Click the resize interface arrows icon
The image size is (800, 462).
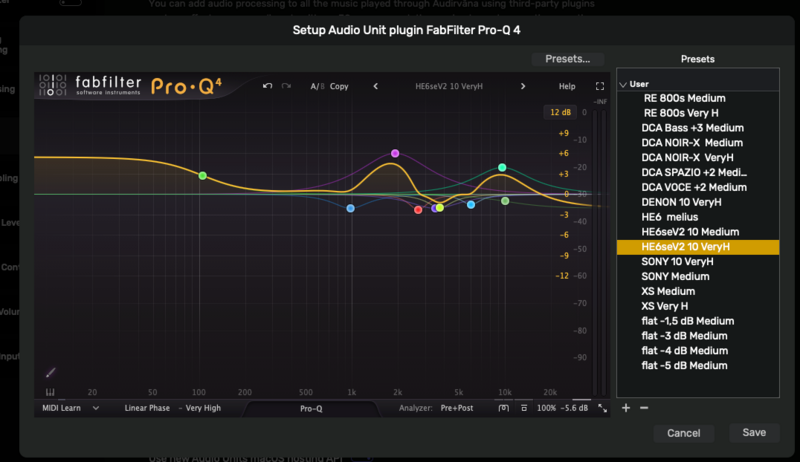coord(603,408)
